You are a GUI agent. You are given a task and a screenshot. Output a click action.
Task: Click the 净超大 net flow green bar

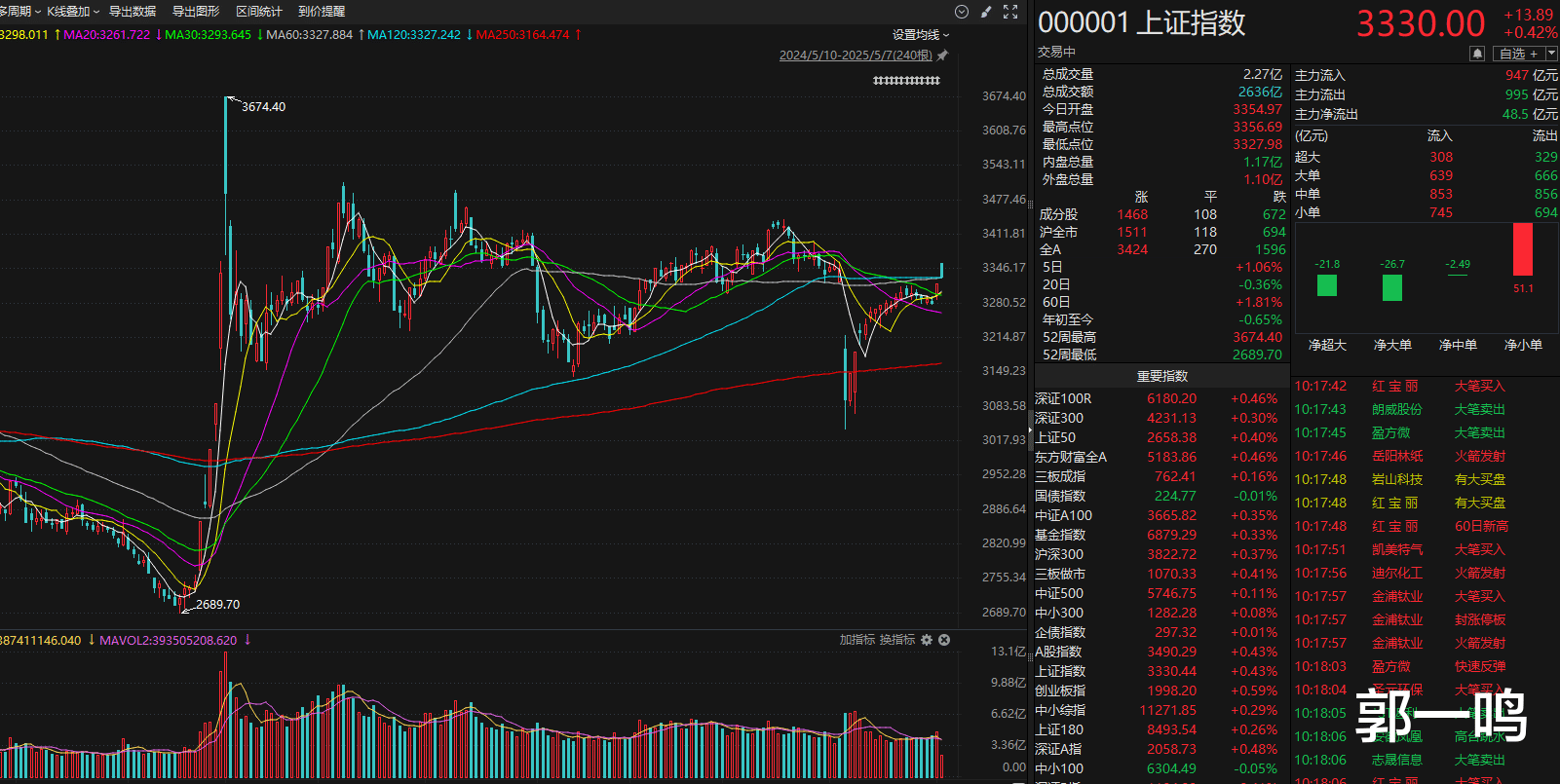click(x=1327, y=285)
